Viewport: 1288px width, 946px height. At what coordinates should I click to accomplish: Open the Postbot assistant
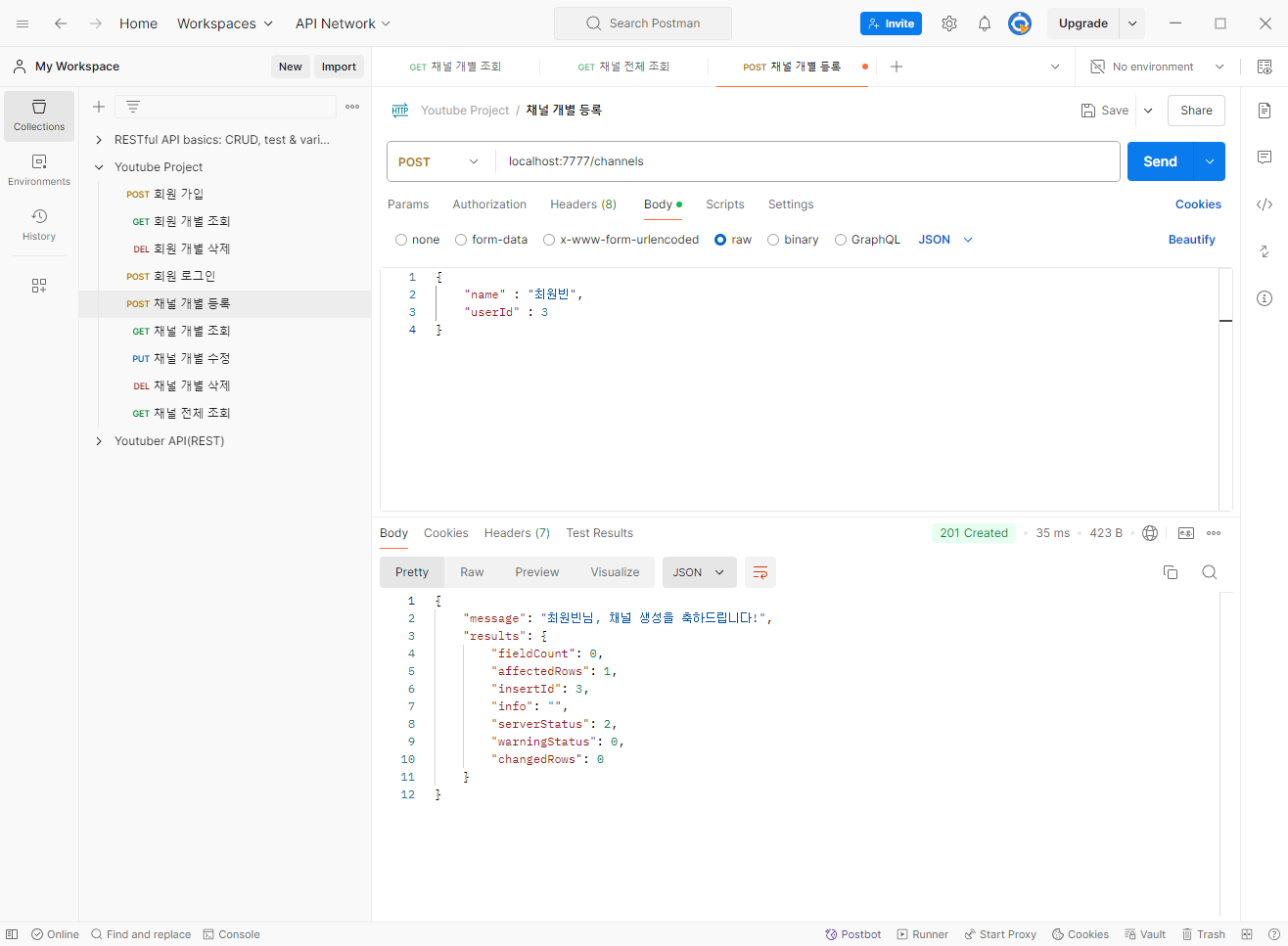852,934
